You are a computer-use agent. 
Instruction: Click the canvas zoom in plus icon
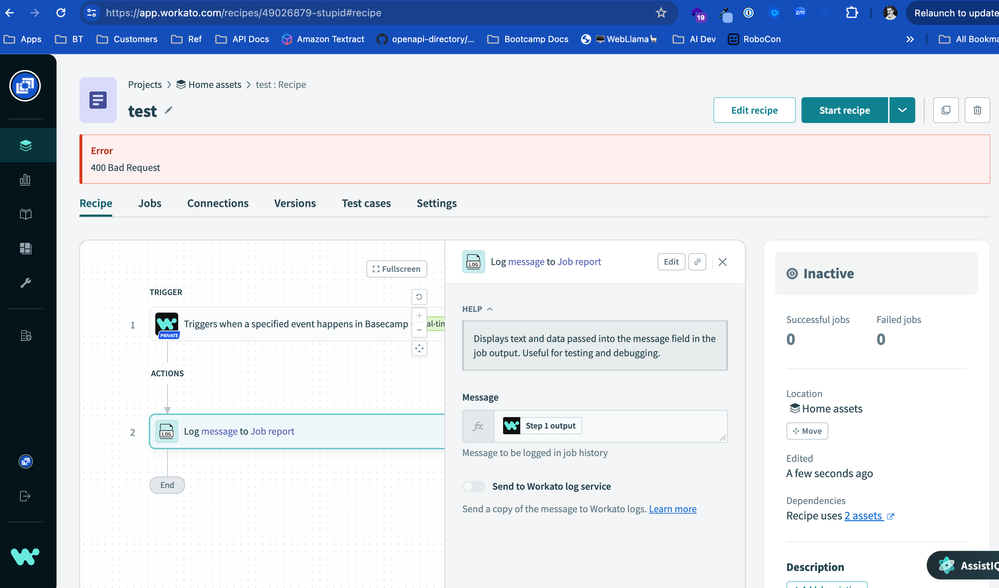419,315
